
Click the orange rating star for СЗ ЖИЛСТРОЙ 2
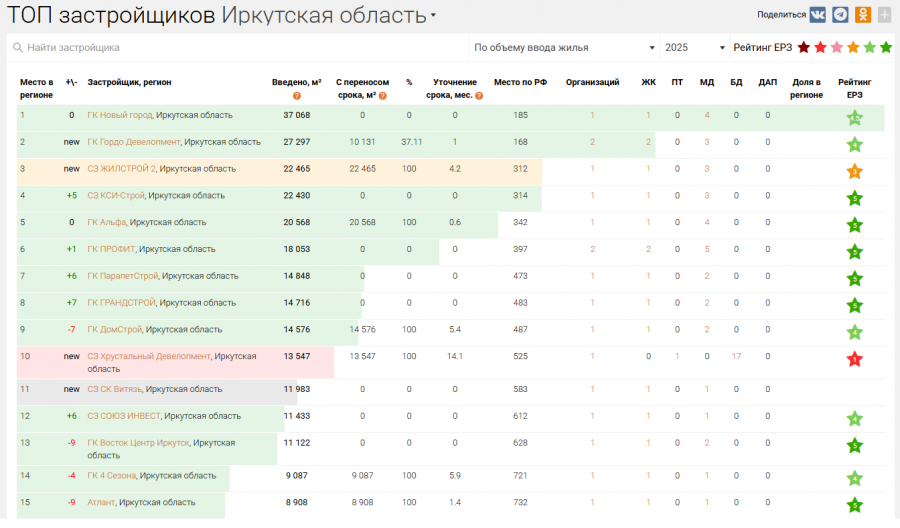coord(854,171)
